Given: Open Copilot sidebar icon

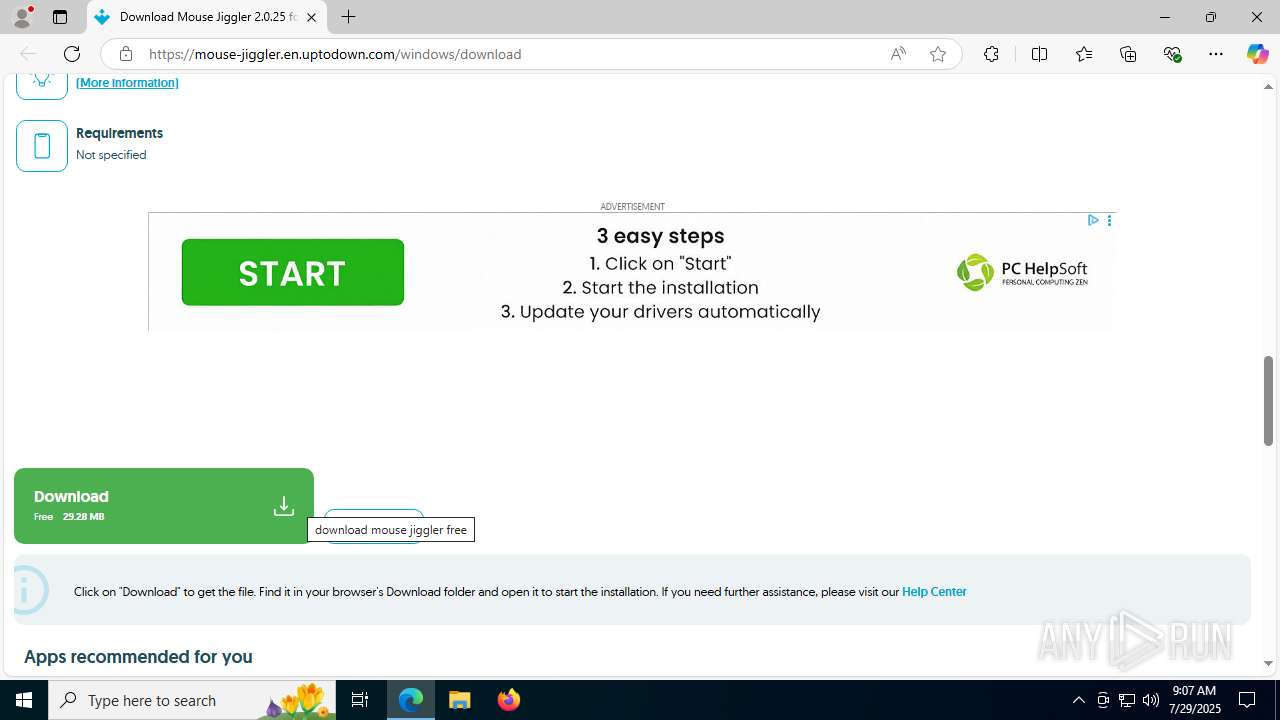Looking at the screenshot, I should tap(1257, 54).
